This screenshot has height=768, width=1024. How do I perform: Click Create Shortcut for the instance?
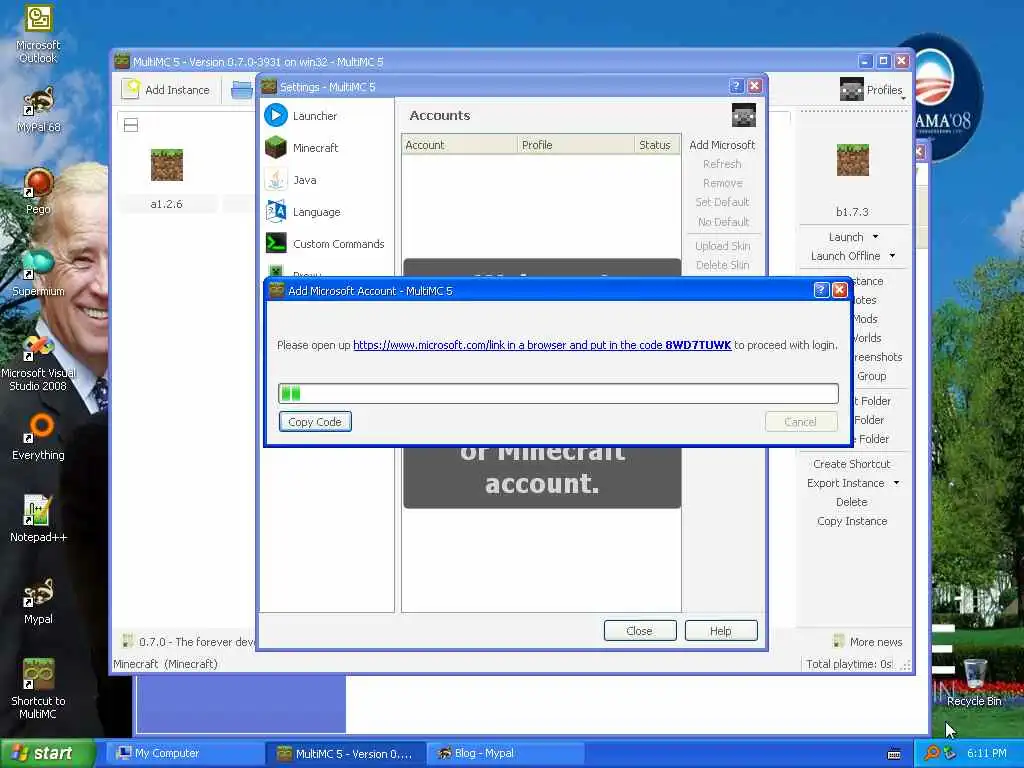(852, 464)
